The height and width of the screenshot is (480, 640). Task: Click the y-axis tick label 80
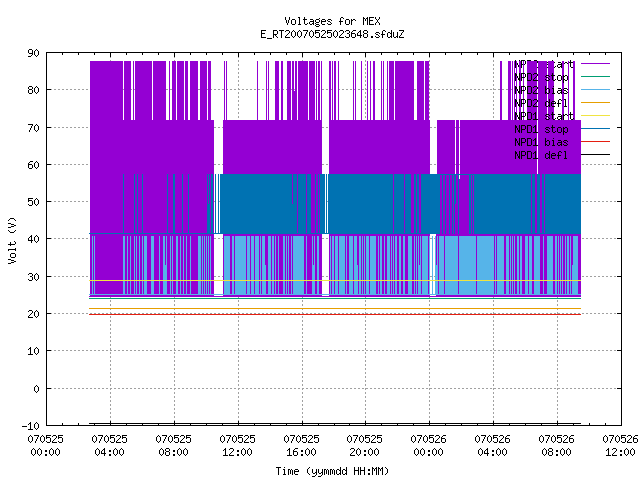pos(33,90)
